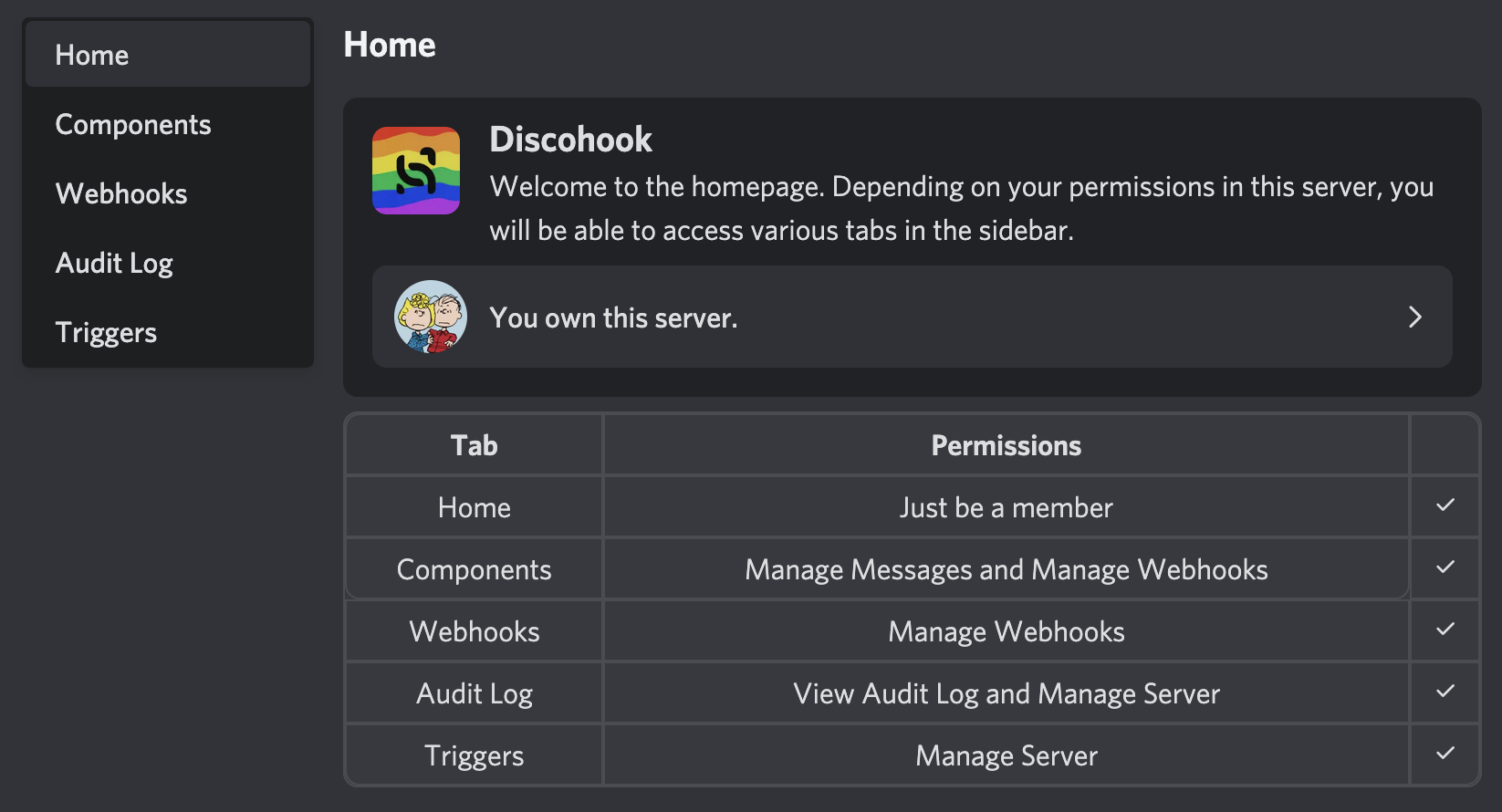Screen dimensions: 1502x812
Task: Open the Home tab in sidebar
Action: point(168,55)
